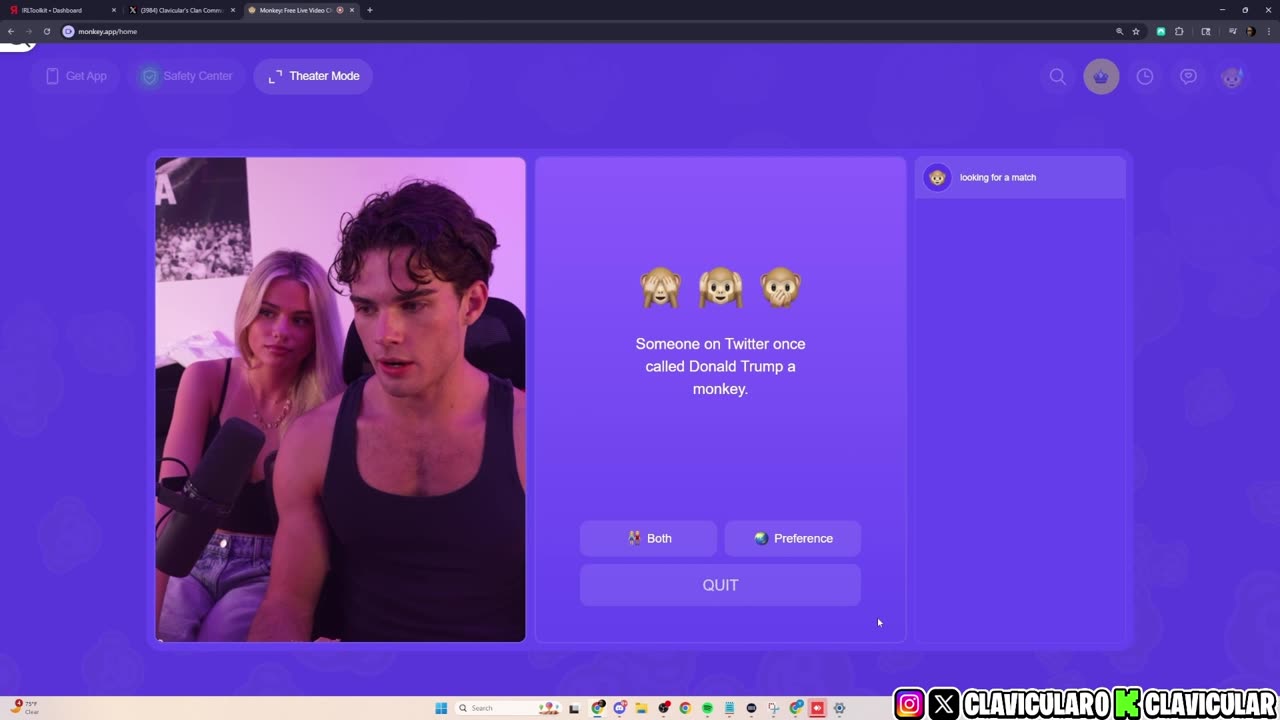The width and height of the screenshot is (1280, 720).
Task: Open the monkey profile avatar
Action: coord(1232,76)
